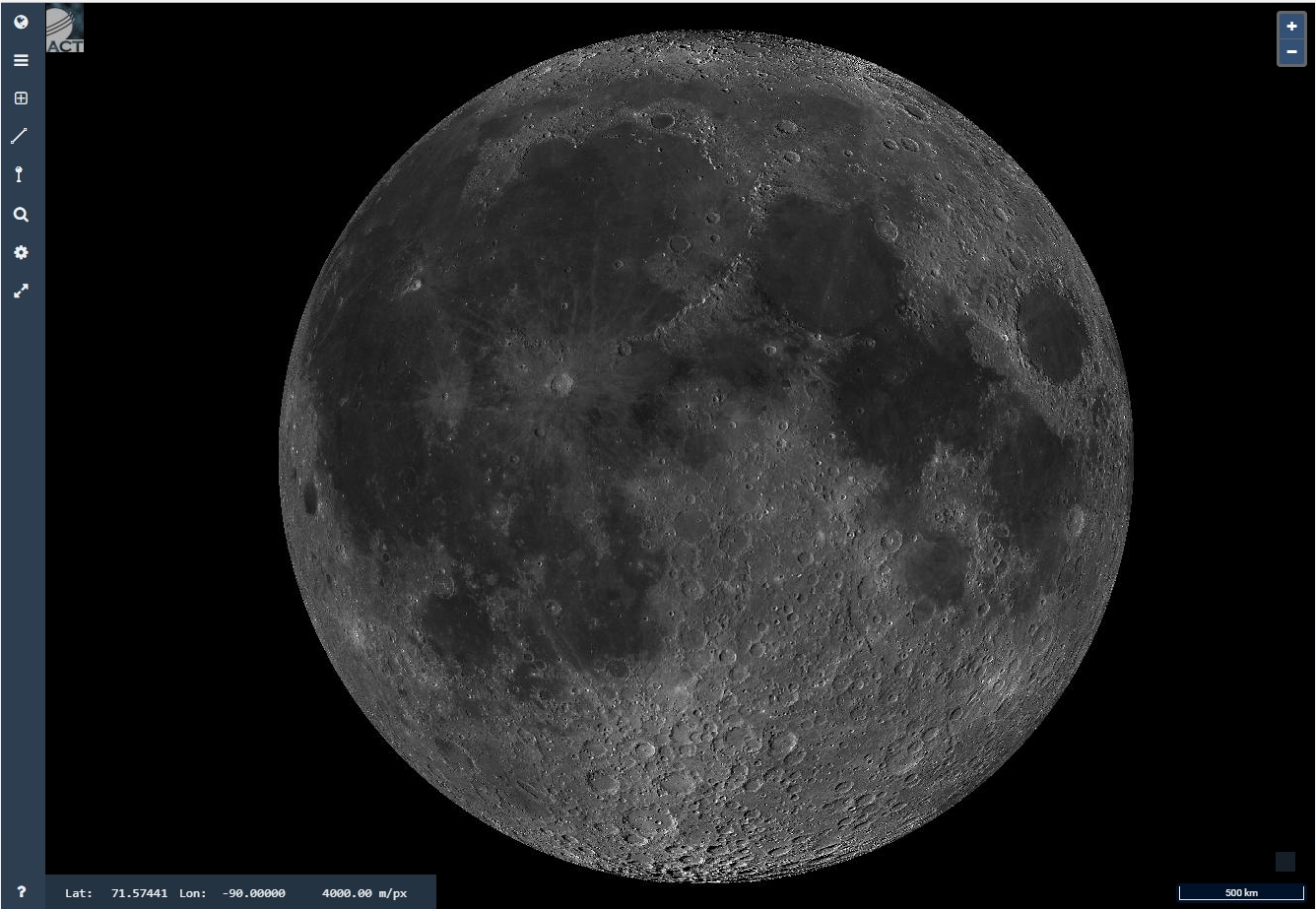Image resolution: width=1316 pixels, height=909 pixels.
Task: Toggle fullscreen with the arrows icon
Action: (x=21, y=292)
